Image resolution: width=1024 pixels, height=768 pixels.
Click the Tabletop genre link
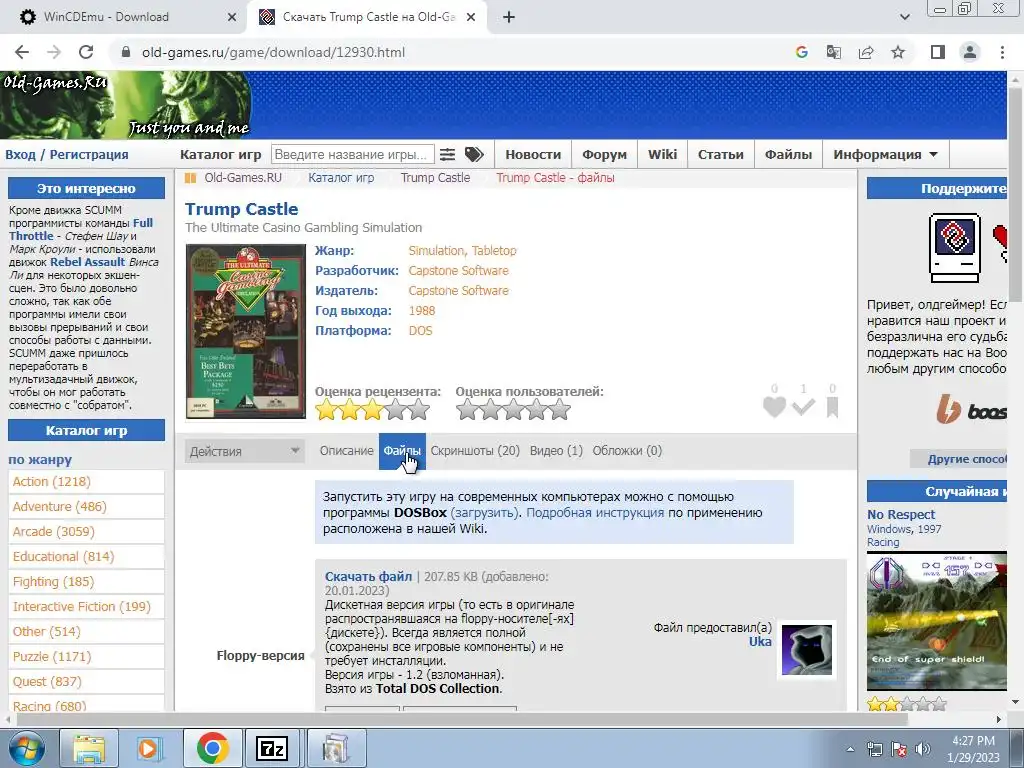[494, 251]
